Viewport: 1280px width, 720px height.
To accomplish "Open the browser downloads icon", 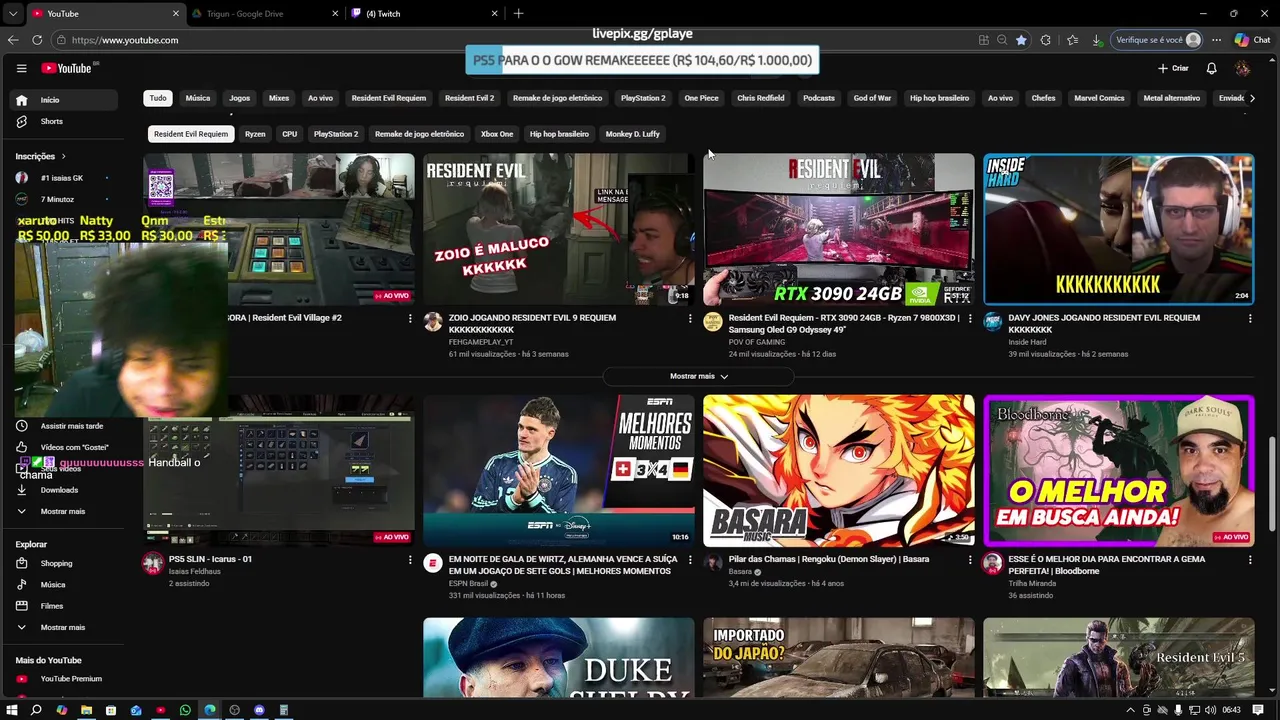I will 1097,40.
